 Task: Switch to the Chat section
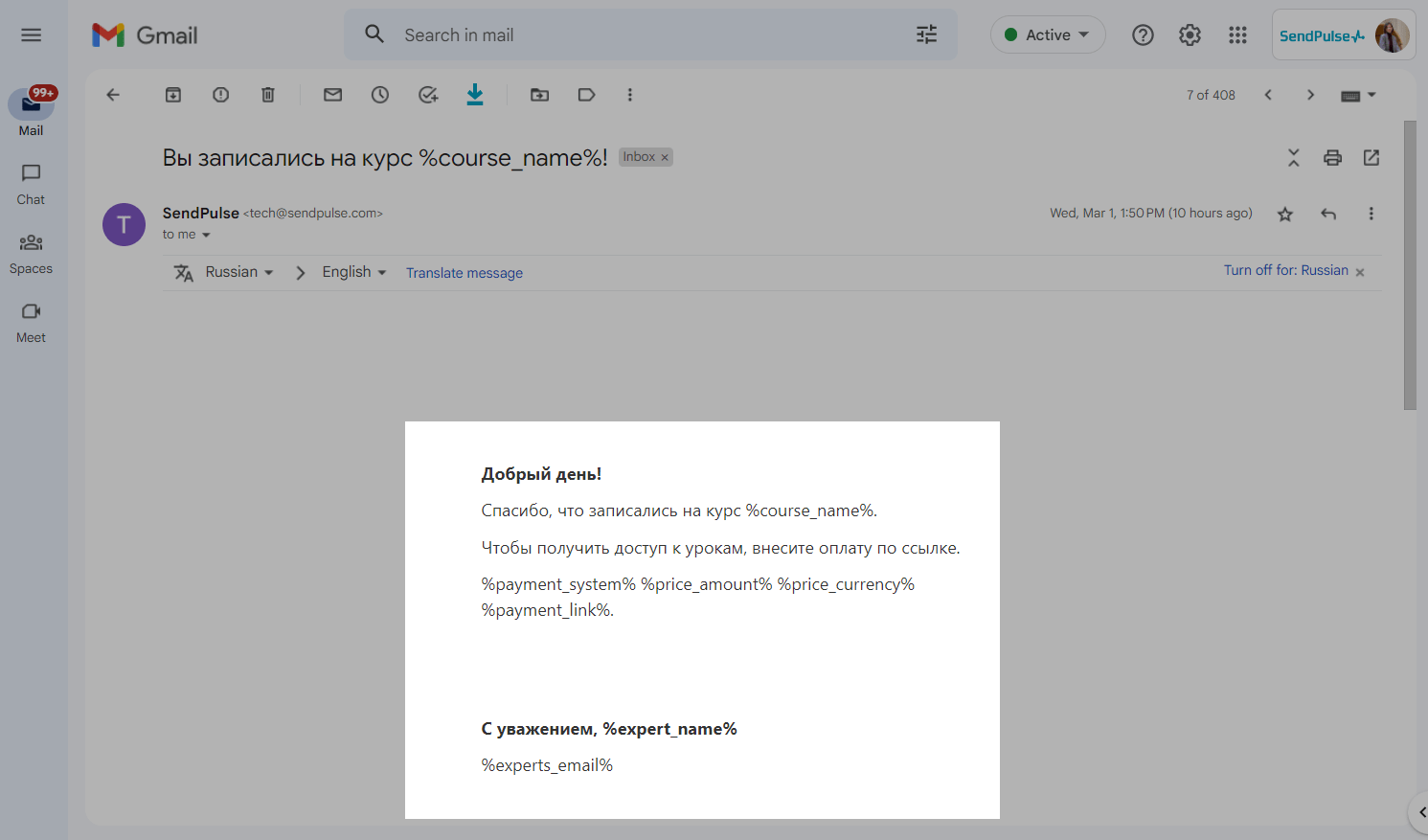[x=31, y=183]
